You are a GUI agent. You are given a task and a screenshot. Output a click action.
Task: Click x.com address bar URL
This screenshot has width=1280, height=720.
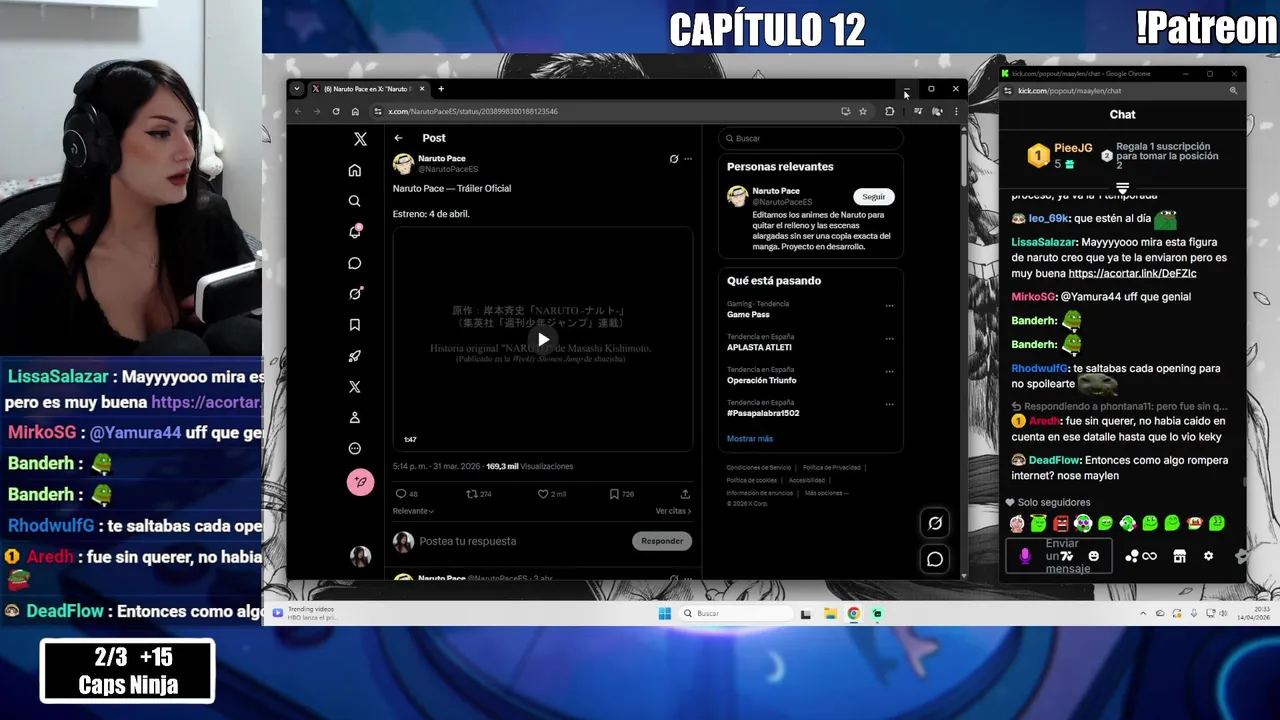click(473, 111)
